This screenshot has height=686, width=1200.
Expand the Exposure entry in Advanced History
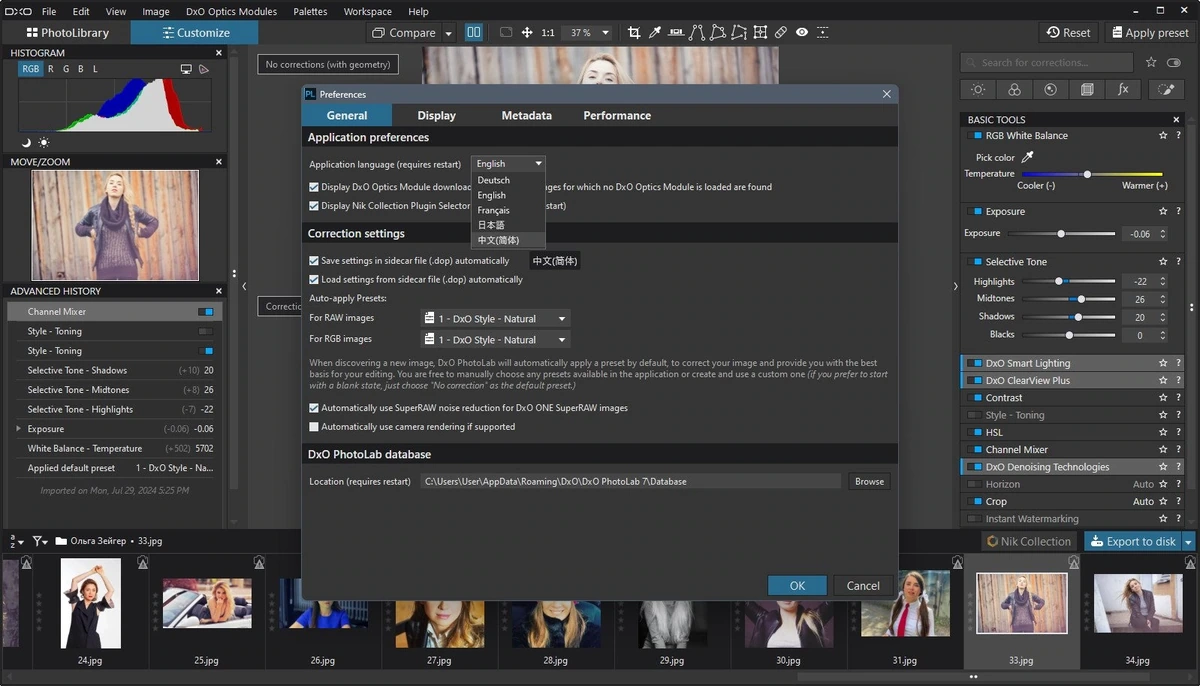click(18, 429)
